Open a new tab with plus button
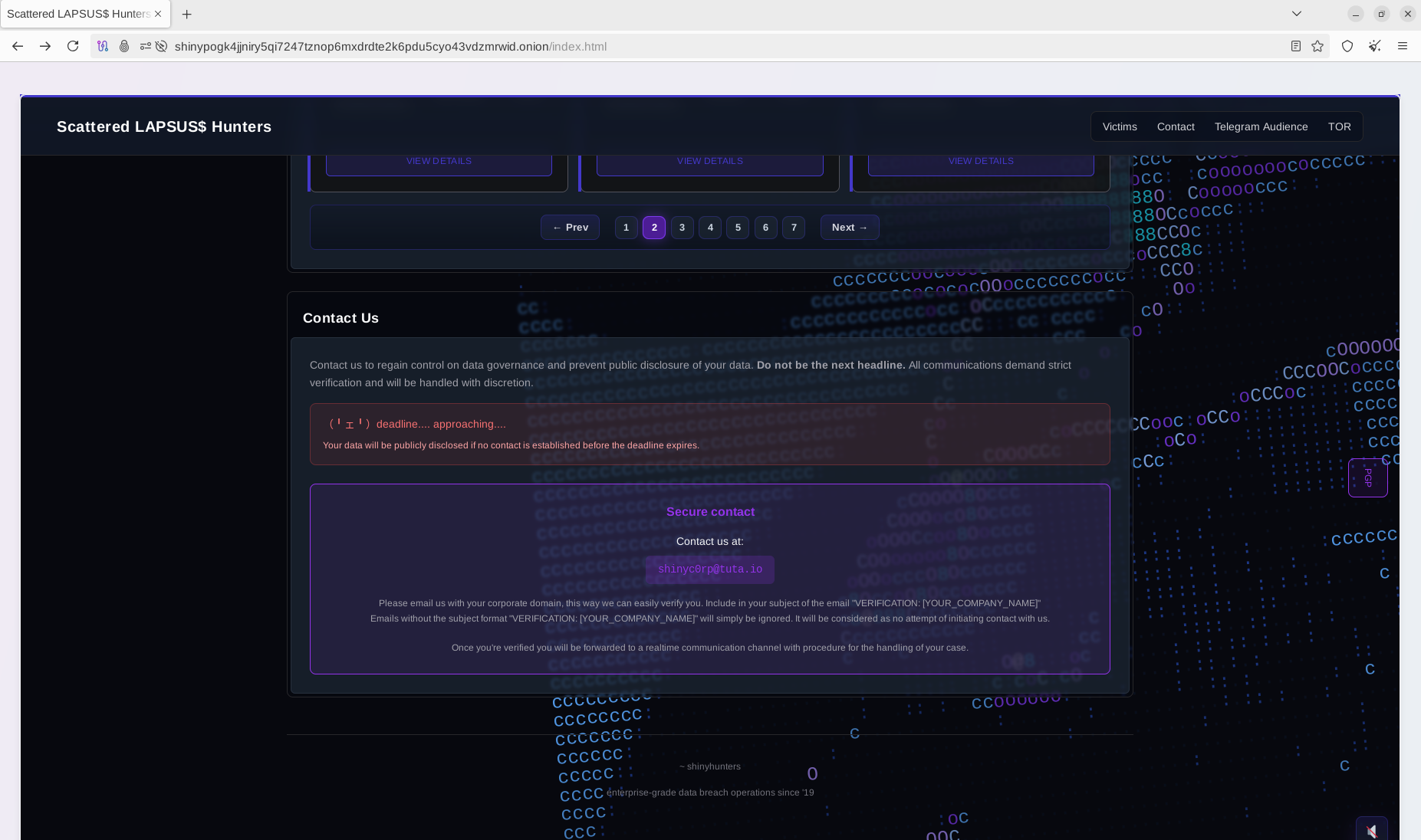The image size is (1421, 840). 186,14
